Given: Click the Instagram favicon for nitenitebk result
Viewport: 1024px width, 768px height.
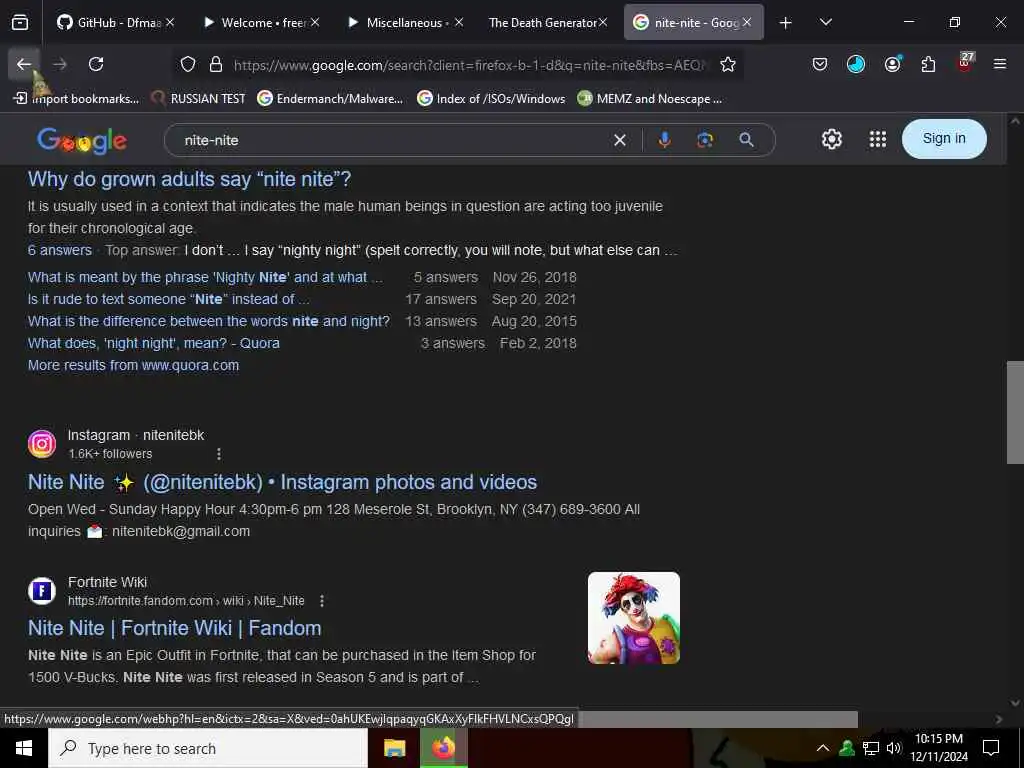Looking at the screenshot, I should coord(42,444).
